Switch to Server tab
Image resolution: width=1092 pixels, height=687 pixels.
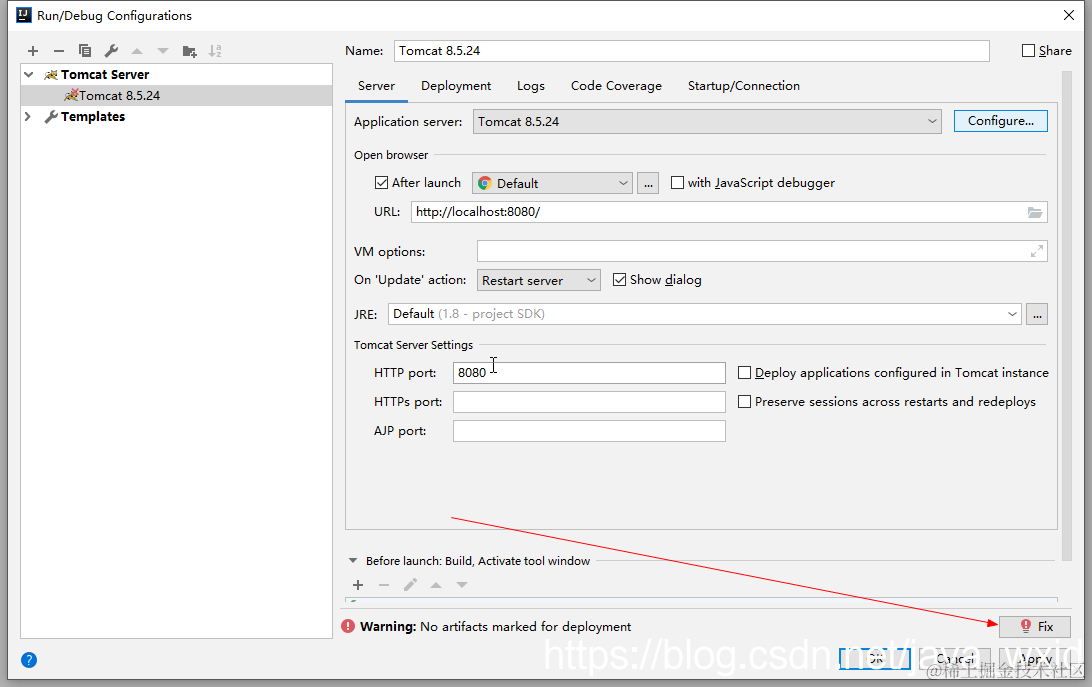(376, 86)
